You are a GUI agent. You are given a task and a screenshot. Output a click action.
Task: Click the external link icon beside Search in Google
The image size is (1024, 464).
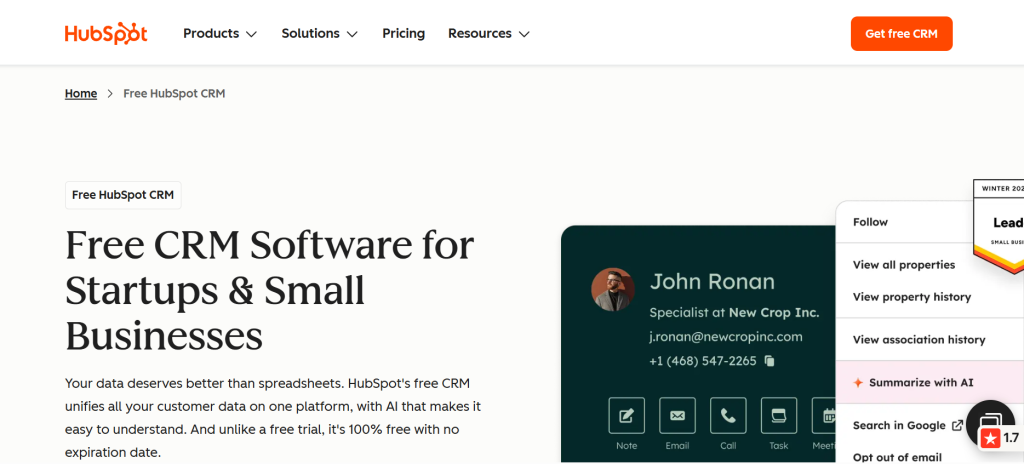tap(957, 425)
